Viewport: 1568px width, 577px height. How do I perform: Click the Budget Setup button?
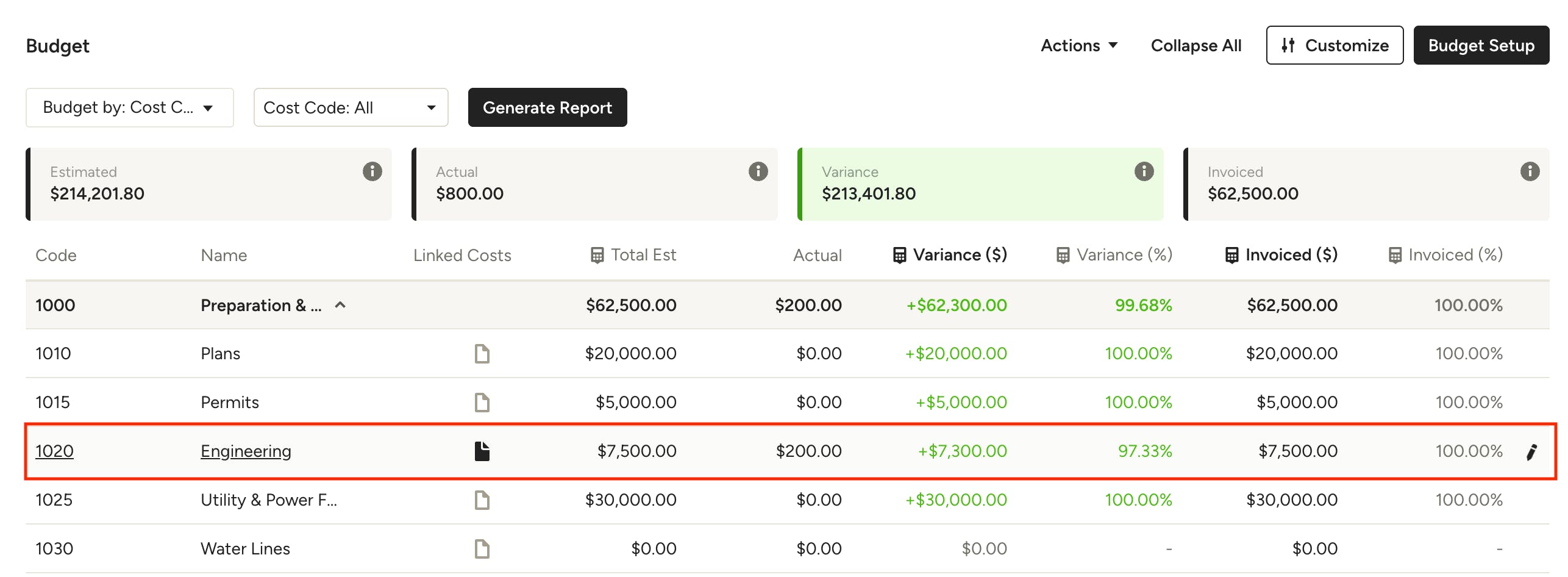click(x=1480, y=46)
